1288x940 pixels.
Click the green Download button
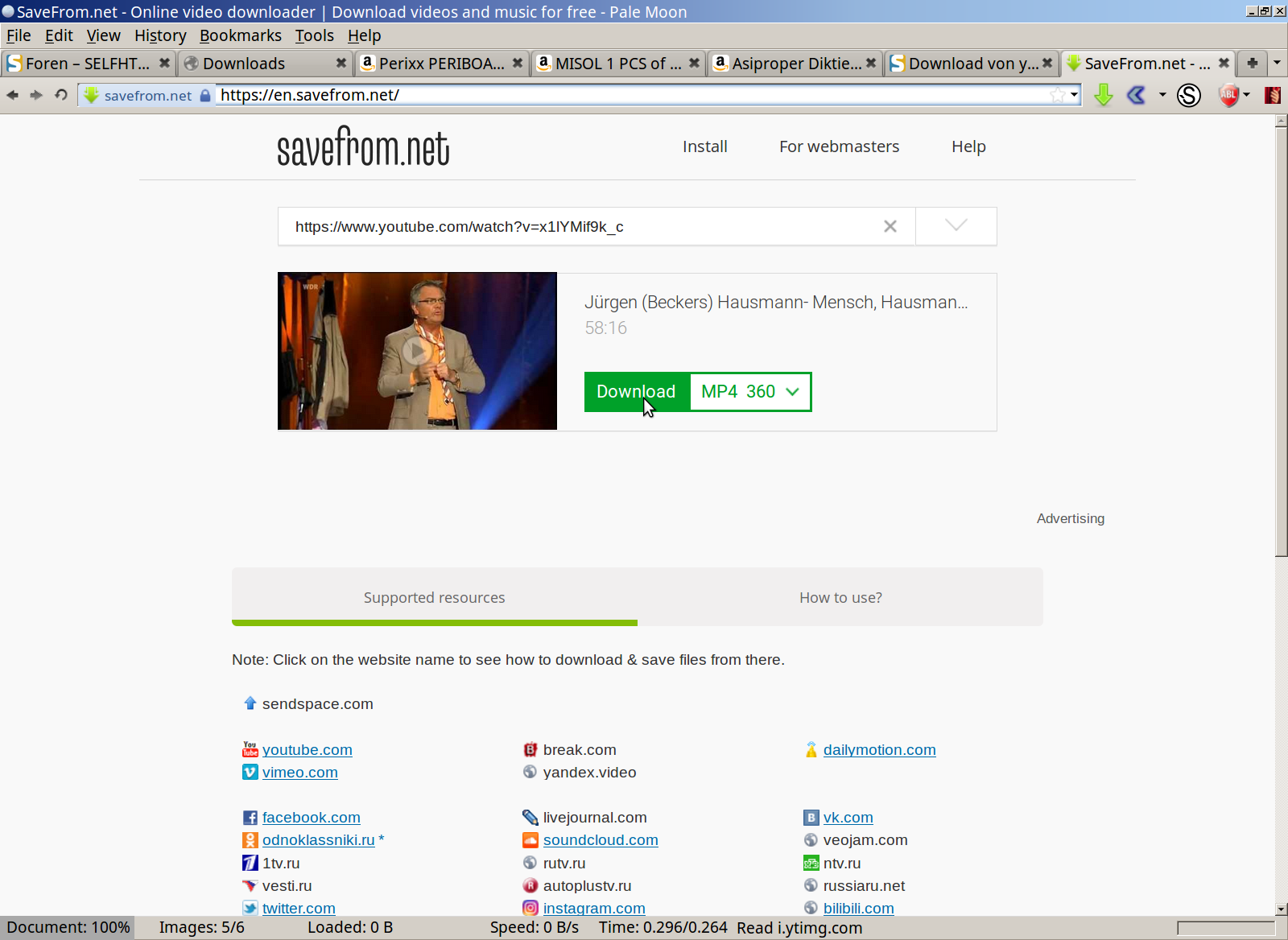pyautogui.click(x=635, y=392)
